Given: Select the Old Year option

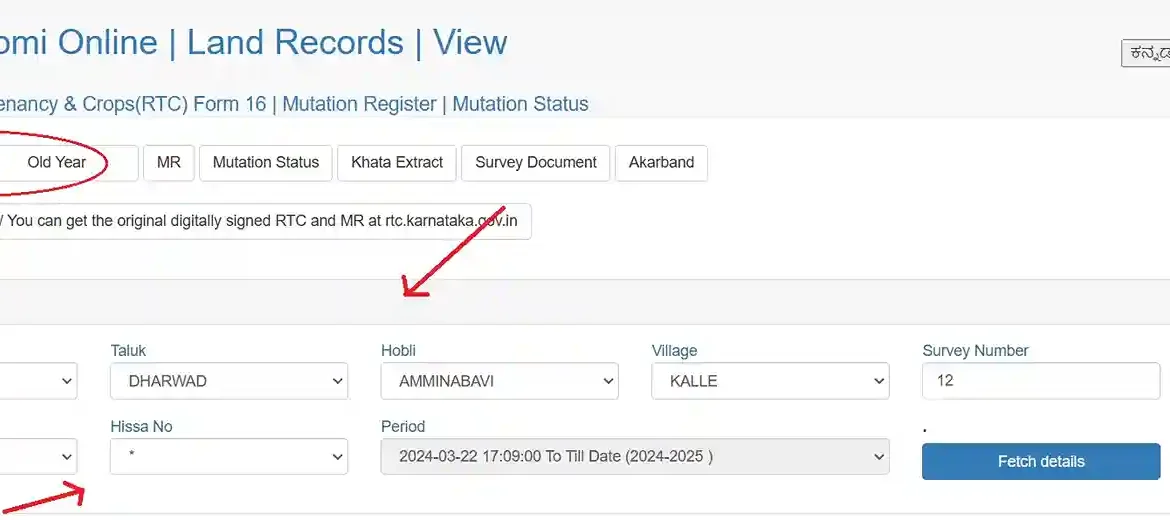Looking at the screenshot, I should pos(57,163).
